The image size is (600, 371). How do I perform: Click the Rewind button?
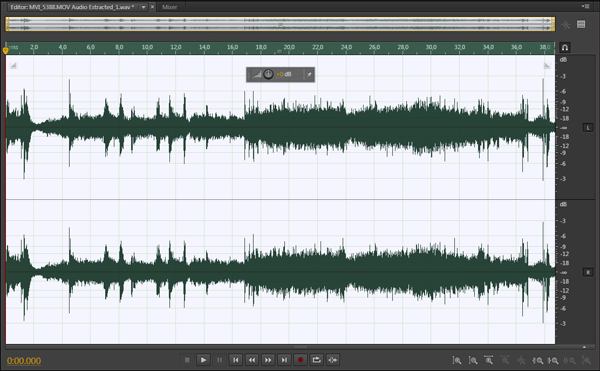252,360
